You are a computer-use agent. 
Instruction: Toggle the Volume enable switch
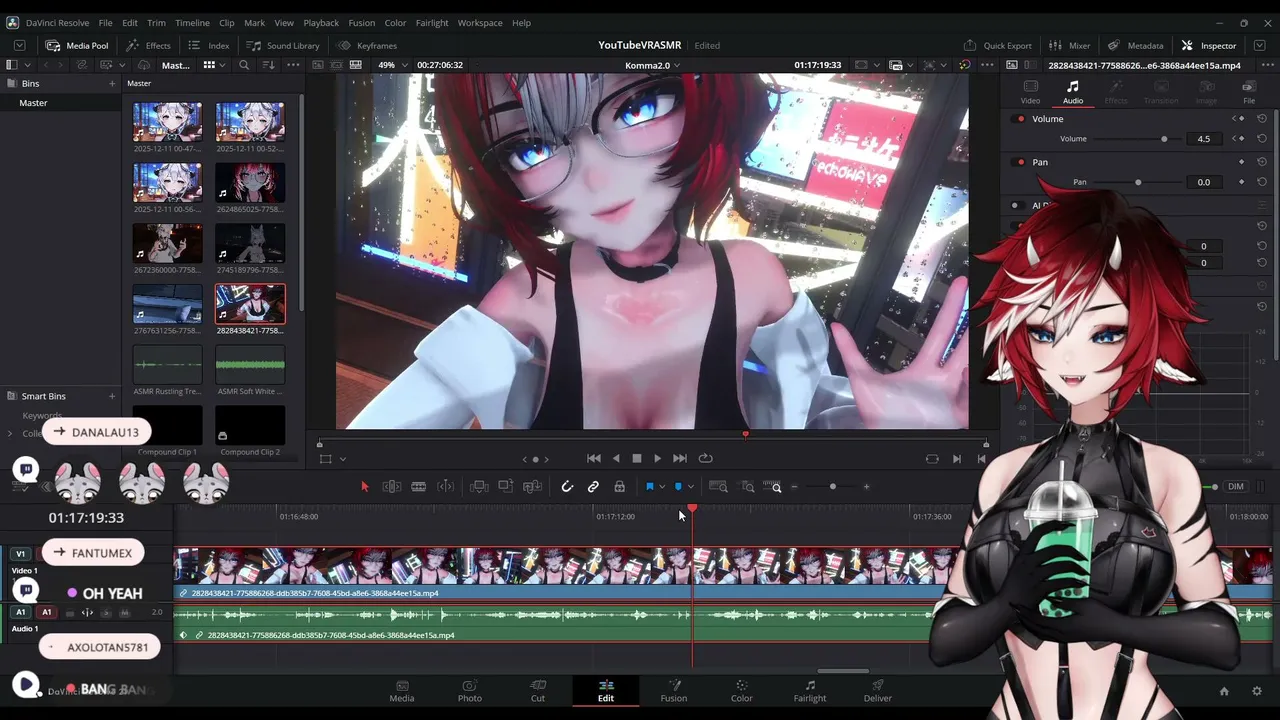tap(1020, 119)
